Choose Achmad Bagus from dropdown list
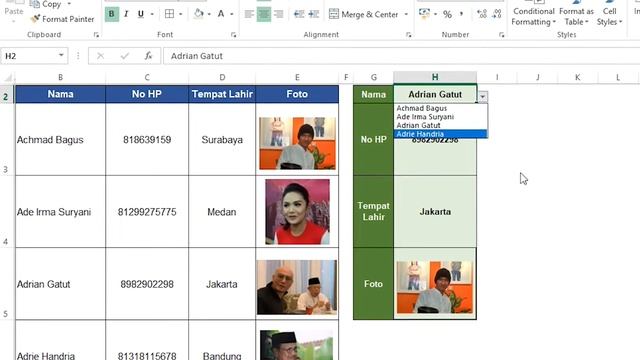 [x=441, y=108]
